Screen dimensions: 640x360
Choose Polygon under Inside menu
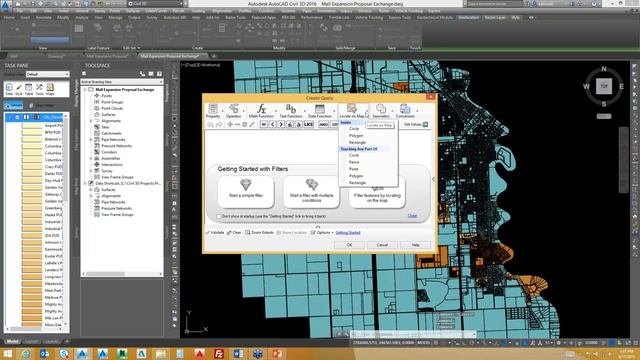(356, 136)
